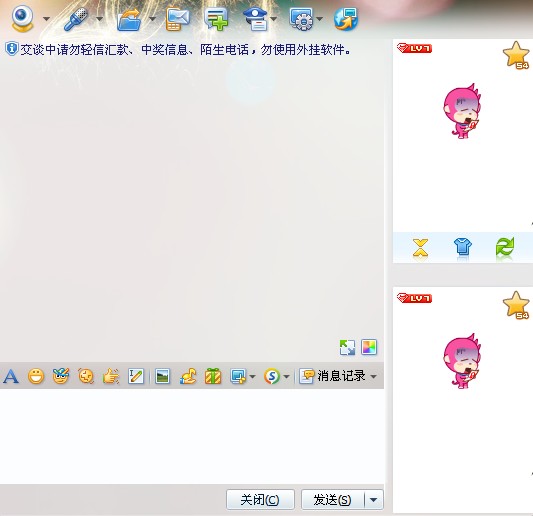Viewport: 533px width, 516px height.
Task: Click the send SMS phone icon
Action: pyautogui.click(x=177, y=19)
